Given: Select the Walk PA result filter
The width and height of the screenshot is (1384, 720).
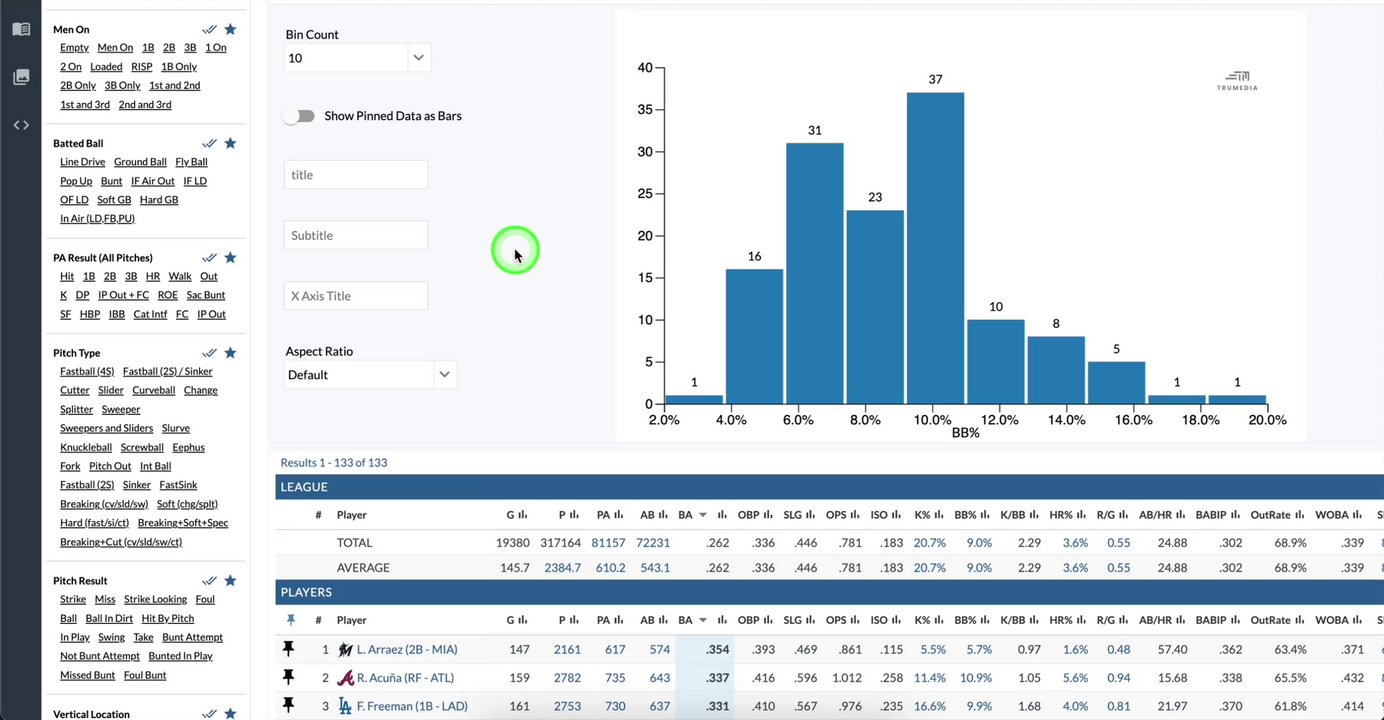Looking at the screenshot, I should pos(180,276).
